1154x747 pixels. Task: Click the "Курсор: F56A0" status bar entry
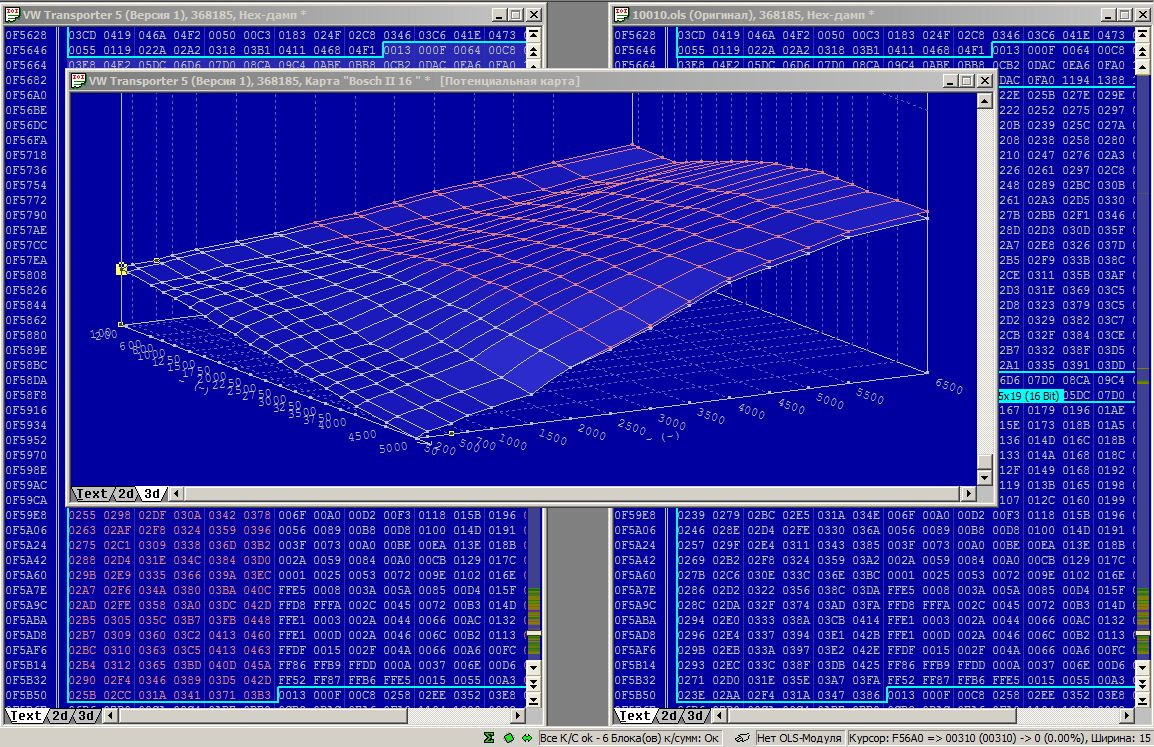[x=1000, y=737]
